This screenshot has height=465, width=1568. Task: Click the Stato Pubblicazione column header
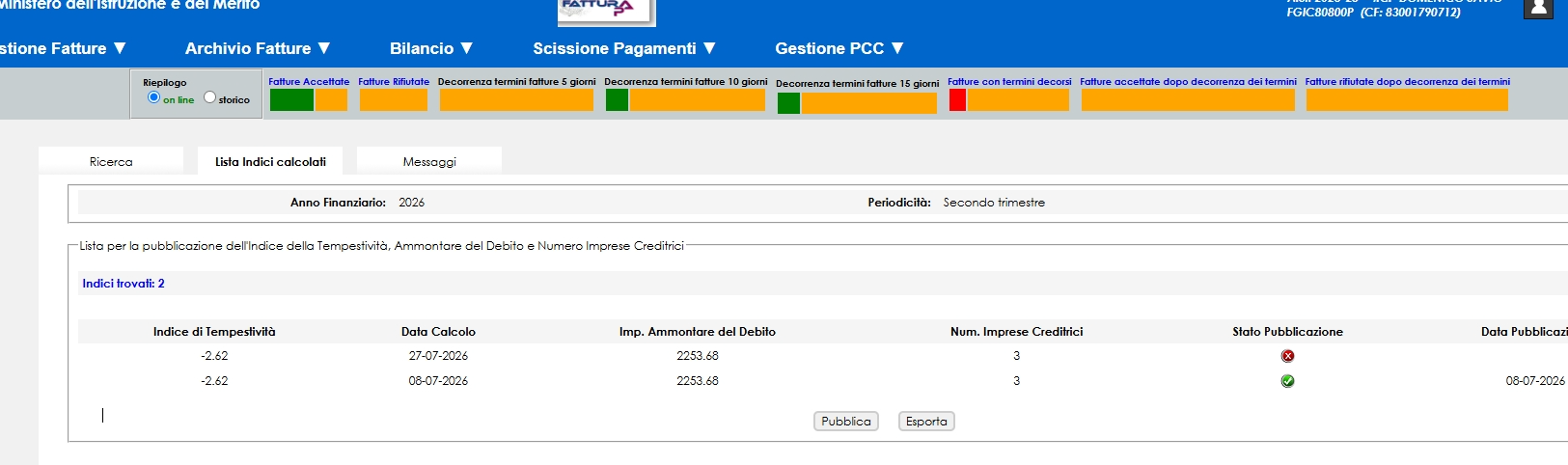1287,332
